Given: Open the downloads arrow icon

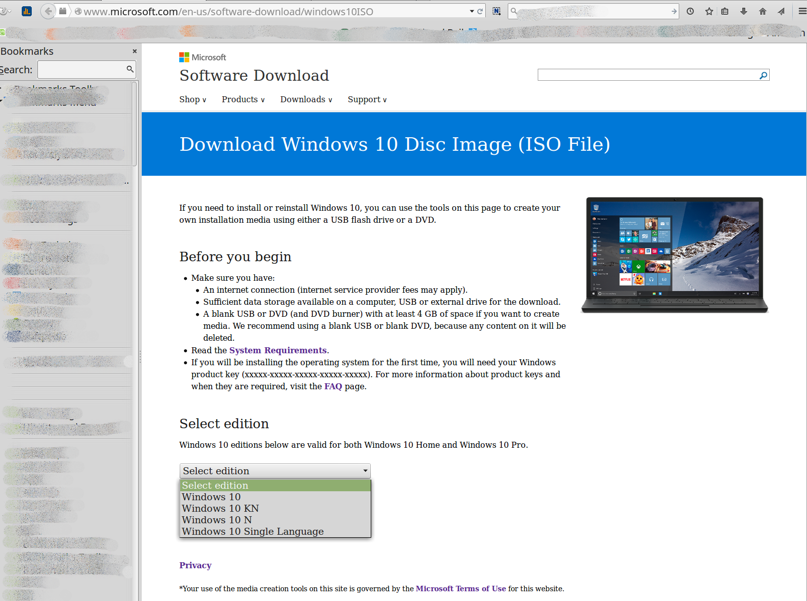Looking at the screenshot, I should (x=744, y=11).
